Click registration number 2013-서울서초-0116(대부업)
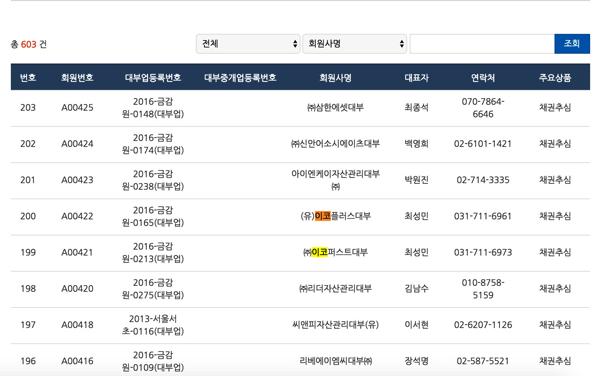The width and height of the screenshot is (599, 376). pyautogui.click(x=153, y=325)
